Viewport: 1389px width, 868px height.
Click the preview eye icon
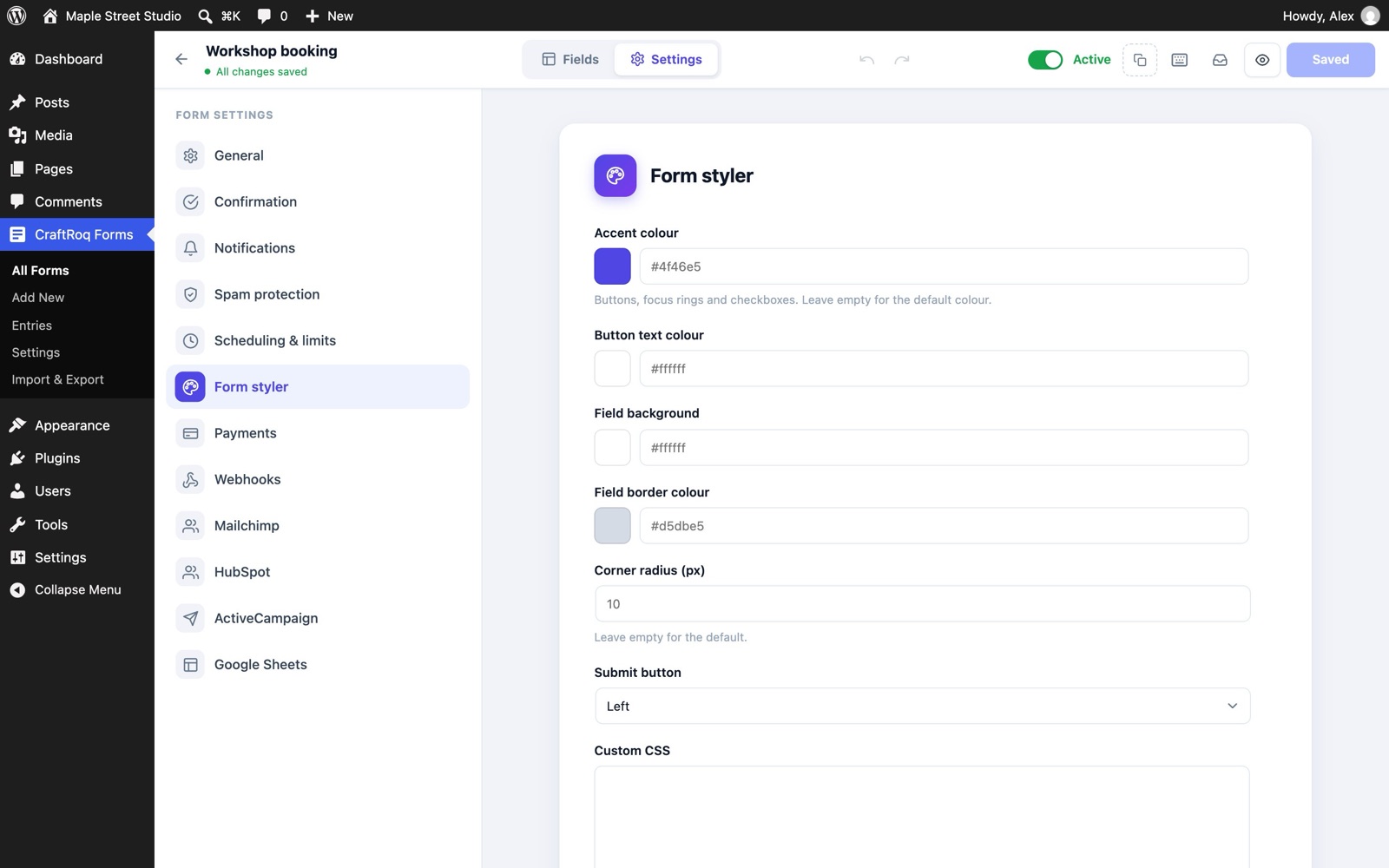pyautogui.click(x=1262, y=60)
